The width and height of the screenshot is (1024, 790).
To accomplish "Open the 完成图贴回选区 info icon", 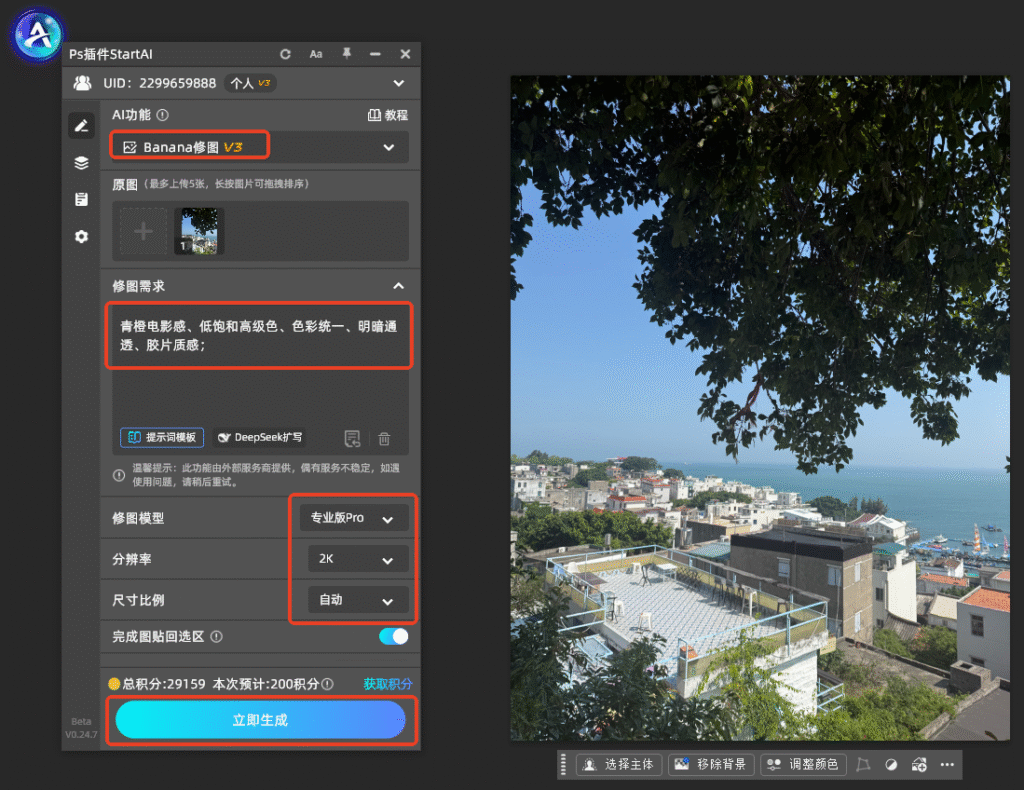I will [x=216, y=637].
